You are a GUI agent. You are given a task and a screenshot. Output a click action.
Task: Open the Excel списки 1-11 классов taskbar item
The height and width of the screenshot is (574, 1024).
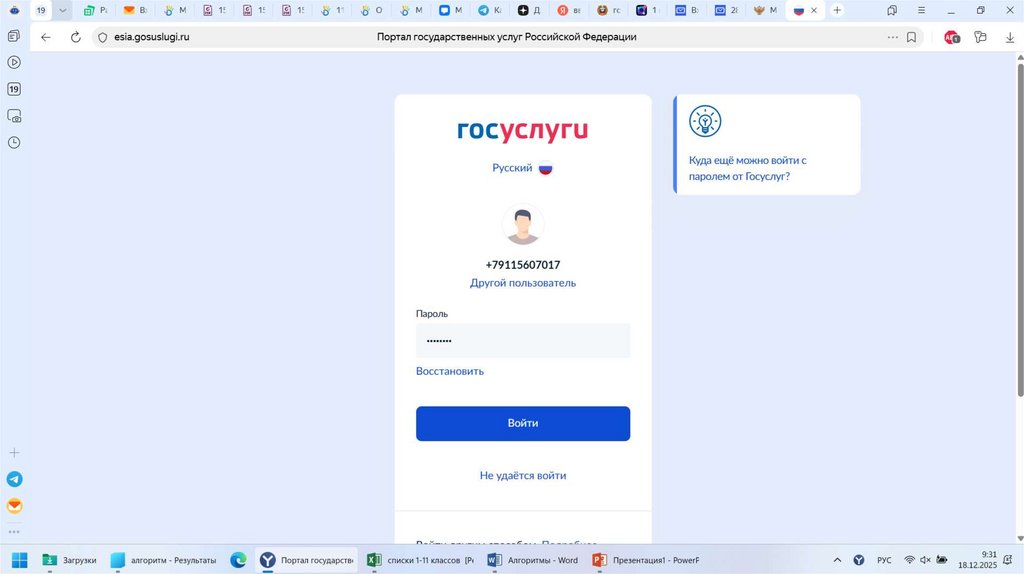(x=421, y=560)
